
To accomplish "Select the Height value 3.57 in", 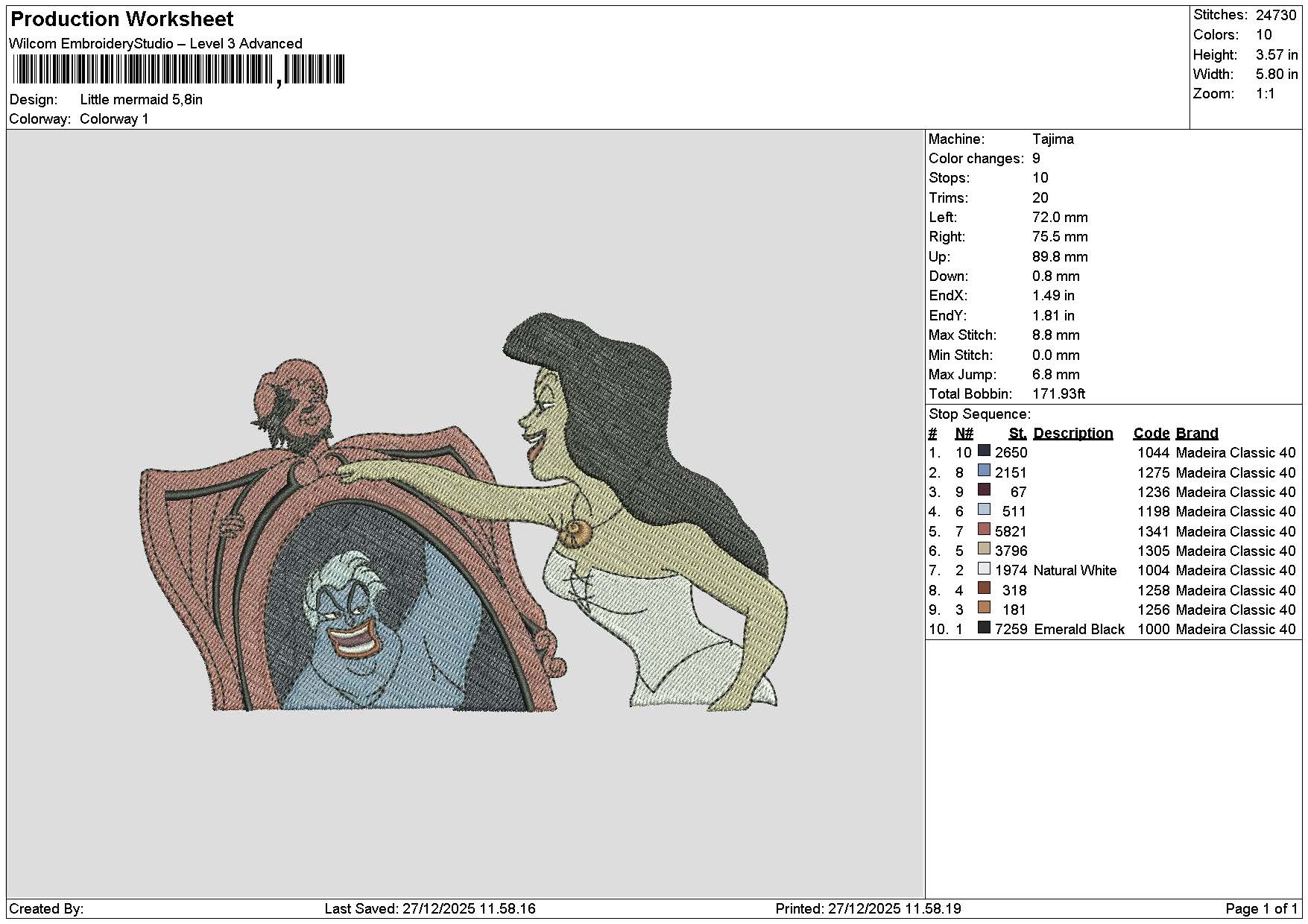I will [x=1277, y=54].
